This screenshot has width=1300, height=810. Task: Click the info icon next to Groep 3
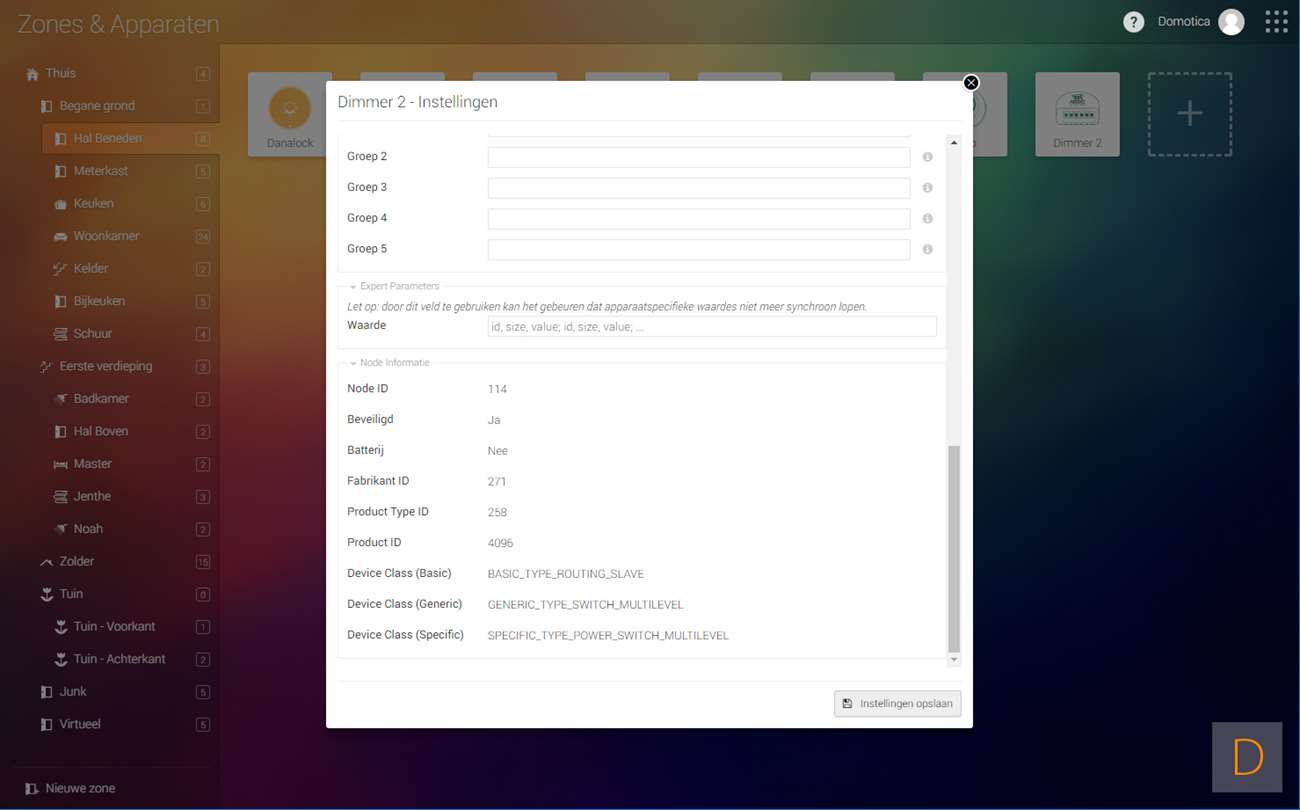tap(927, 188)
